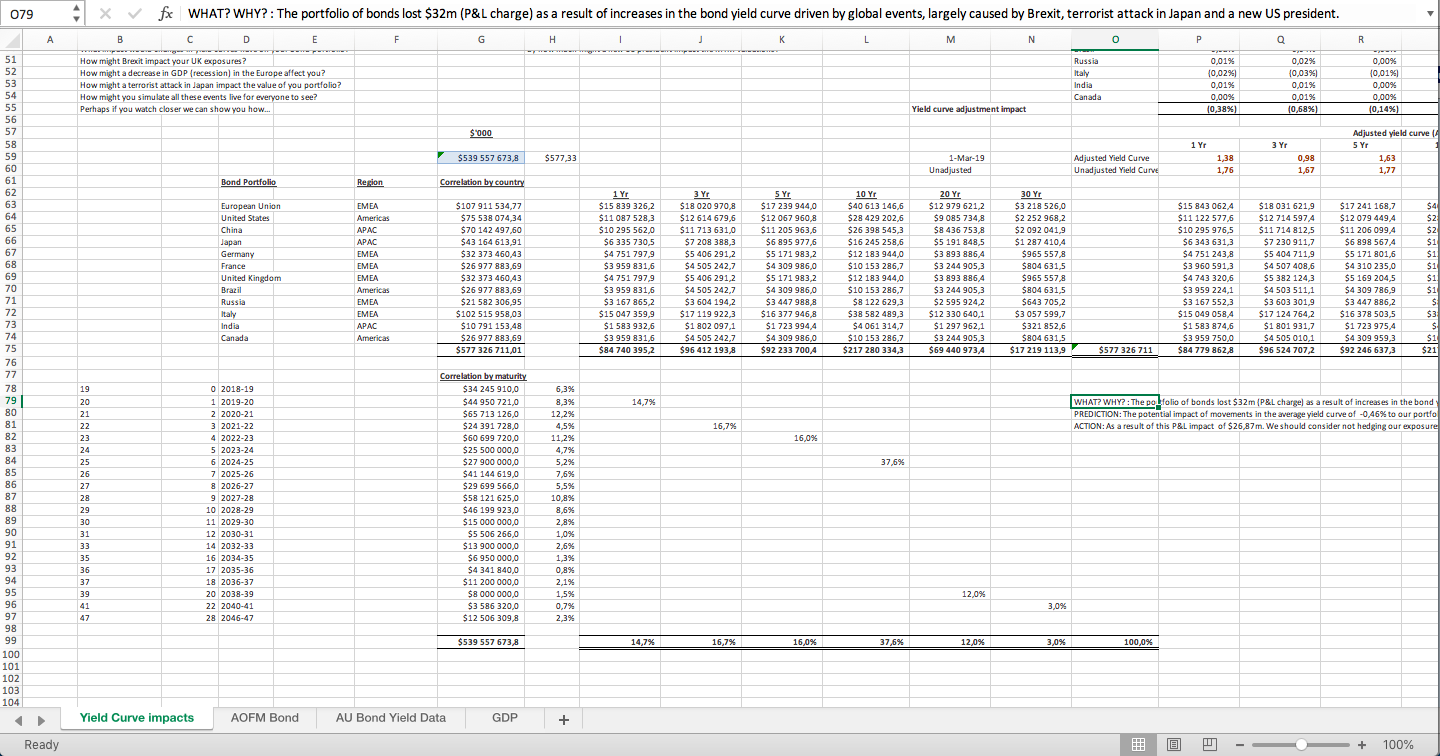Click the Brexit UK exposures question text
1440x756 pixels.
162,60
